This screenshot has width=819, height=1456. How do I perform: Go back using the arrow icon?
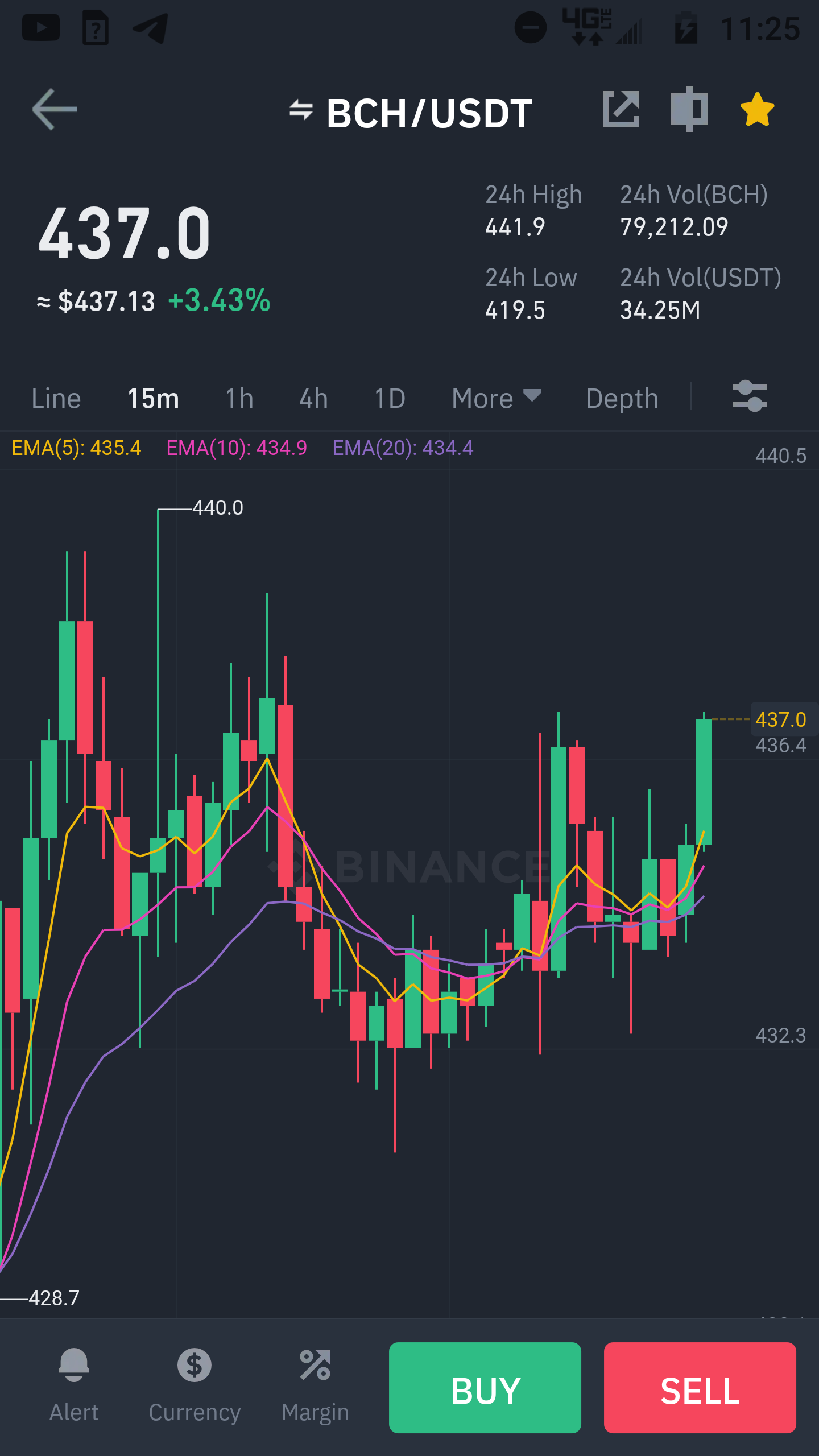55,109
